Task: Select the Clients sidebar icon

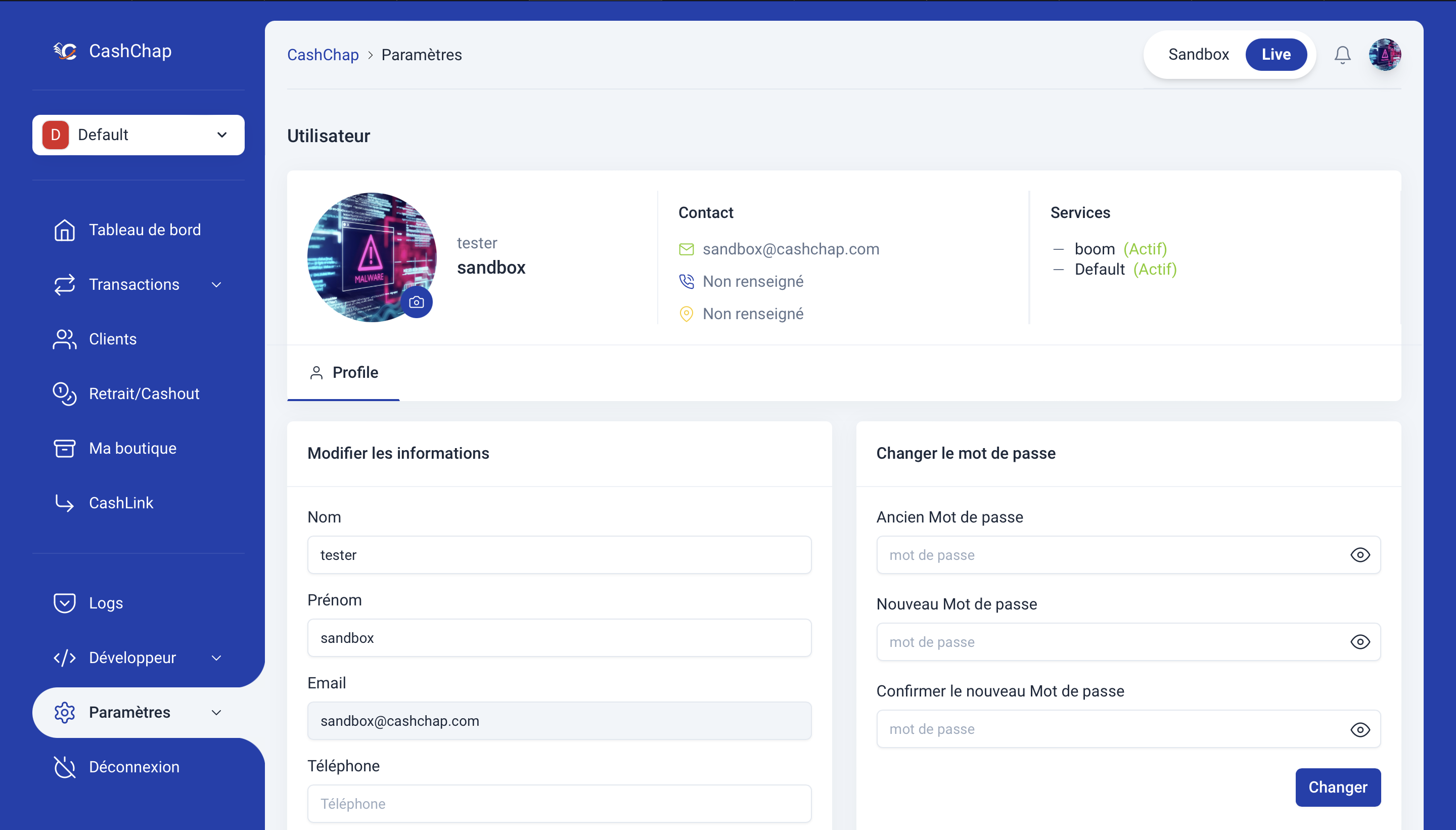Action: click(x=64, y=338)
